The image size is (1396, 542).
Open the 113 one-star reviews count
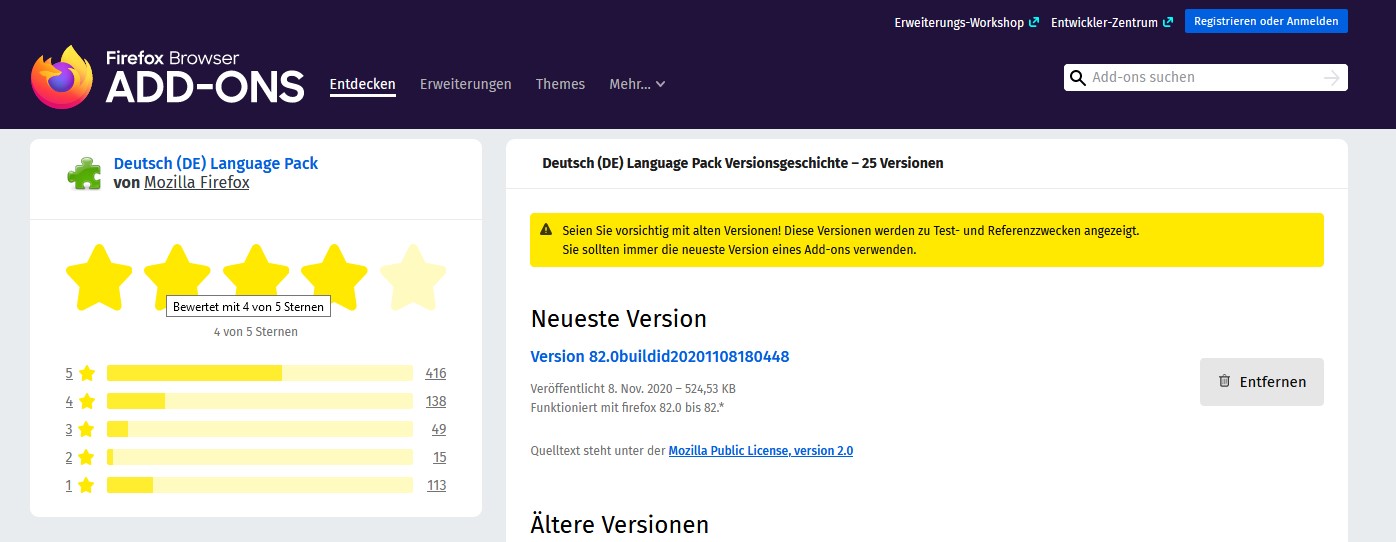(x=435, y=485)
